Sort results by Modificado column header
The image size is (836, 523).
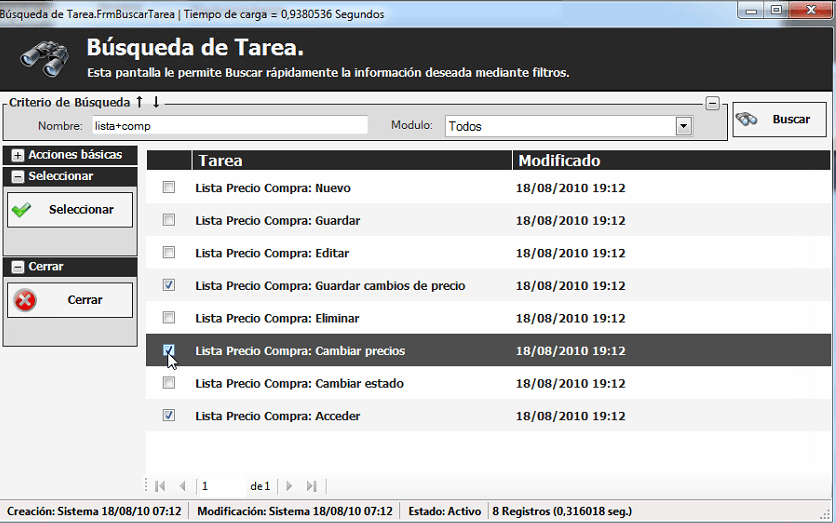click(670, 160)
